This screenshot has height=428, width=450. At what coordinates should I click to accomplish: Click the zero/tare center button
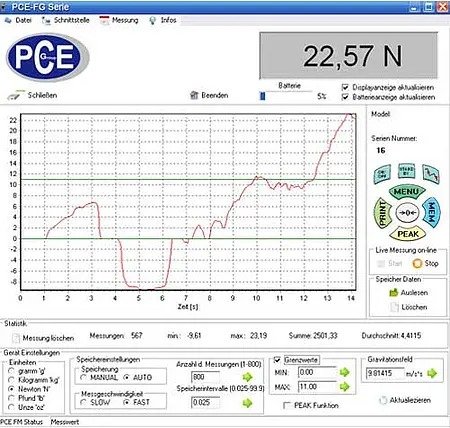click(407, 213)
